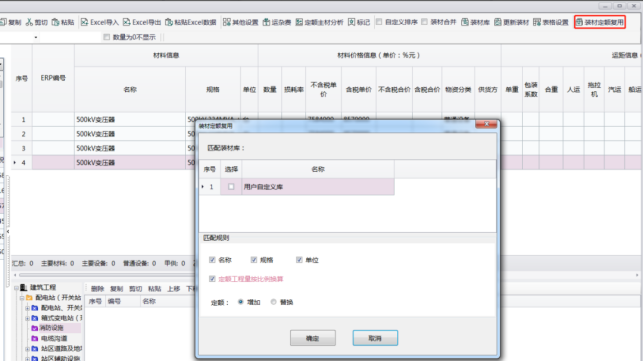Select the 用户自定义库 library row
This screenshot has width=643, height=361.
tap(318, 187)
